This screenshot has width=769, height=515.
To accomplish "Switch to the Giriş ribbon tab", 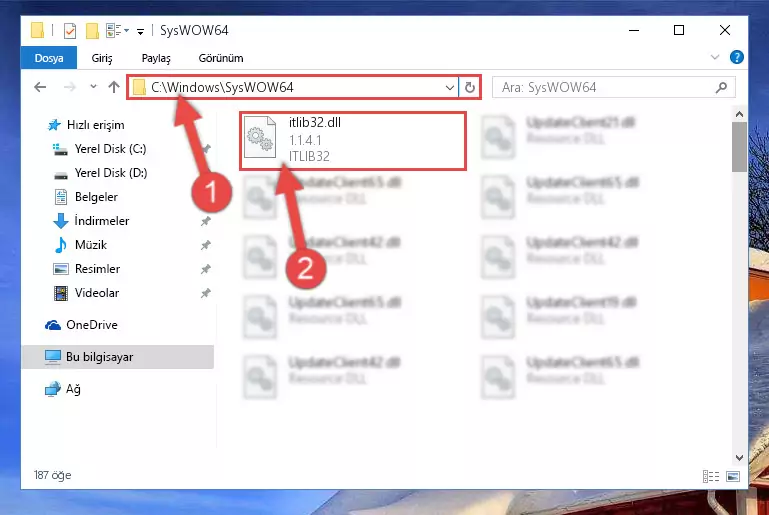I will point(102,58).
